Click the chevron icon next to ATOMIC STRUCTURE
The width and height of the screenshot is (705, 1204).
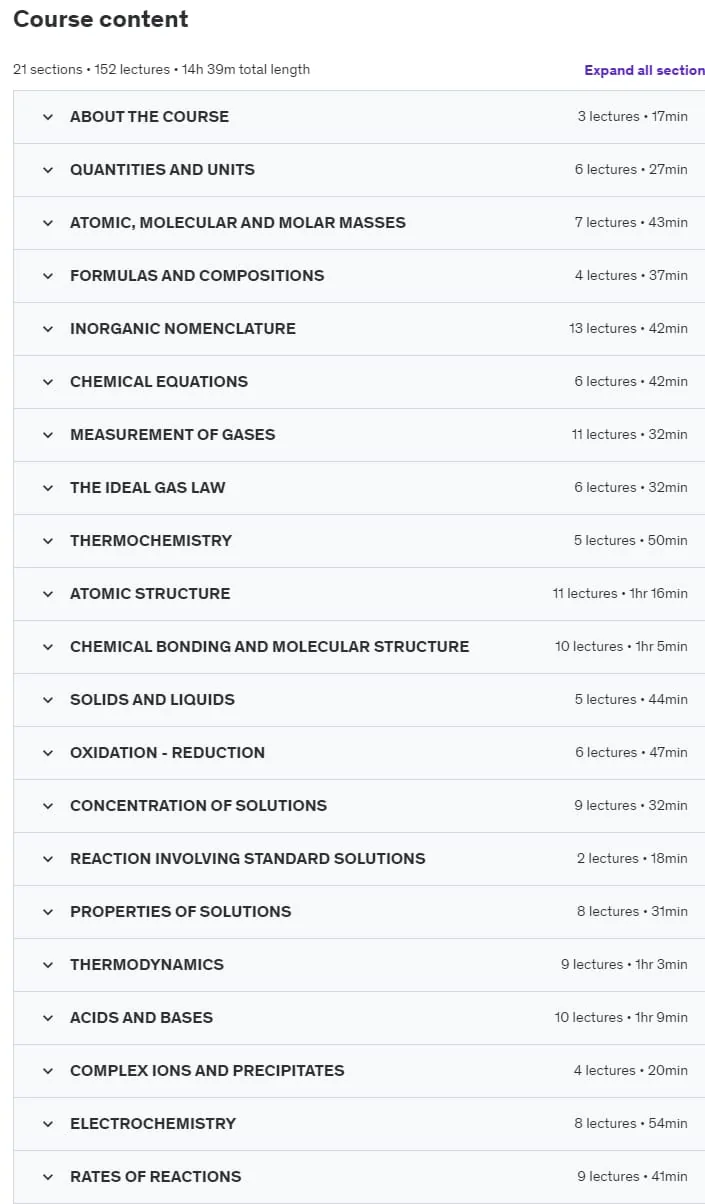pos(47,594)
